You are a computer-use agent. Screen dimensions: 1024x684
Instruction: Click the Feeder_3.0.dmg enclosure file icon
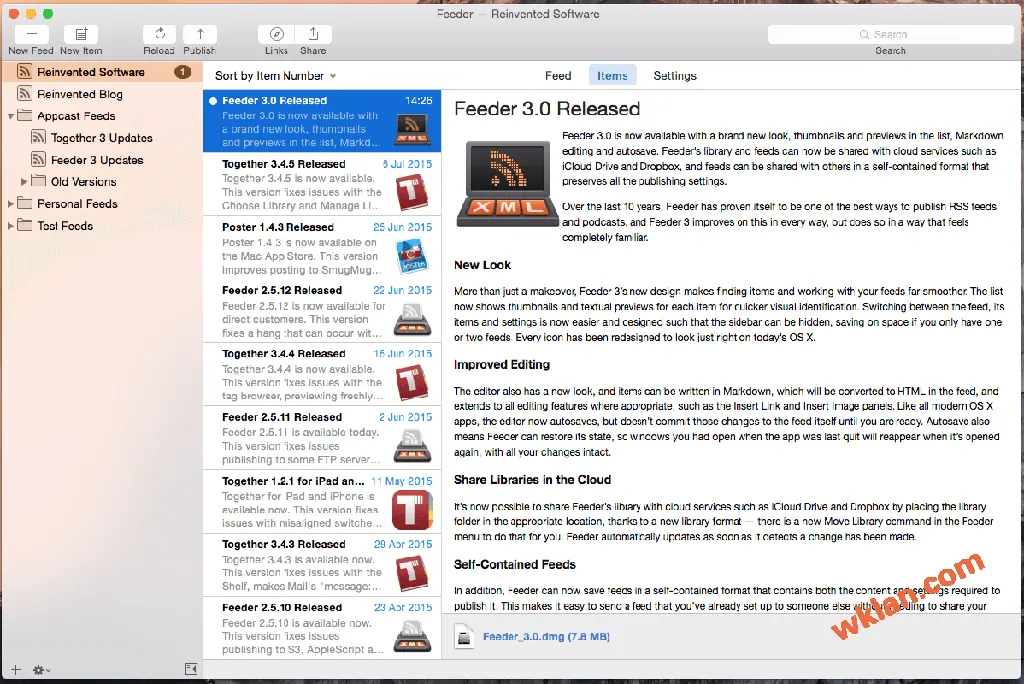[x=464, y=636]
